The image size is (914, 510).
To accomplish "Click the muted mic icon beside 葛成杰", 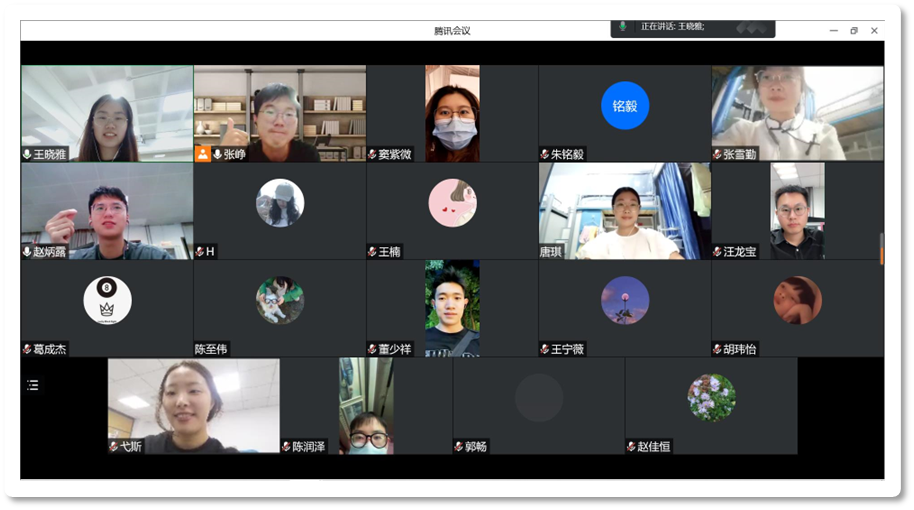I will coord(28,349).
